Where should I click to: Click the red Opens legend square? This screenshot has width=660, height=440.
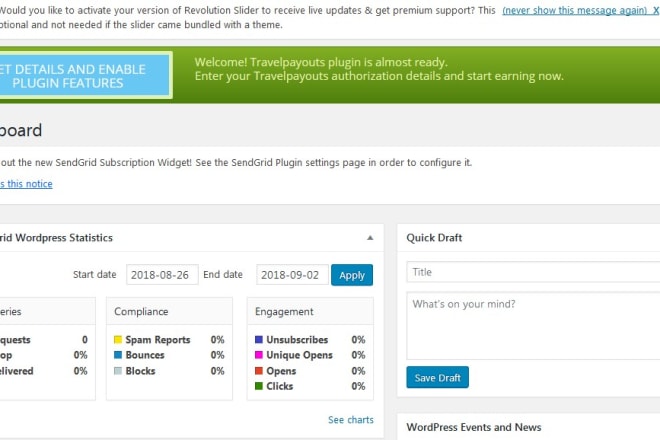[x=259, y=371]
